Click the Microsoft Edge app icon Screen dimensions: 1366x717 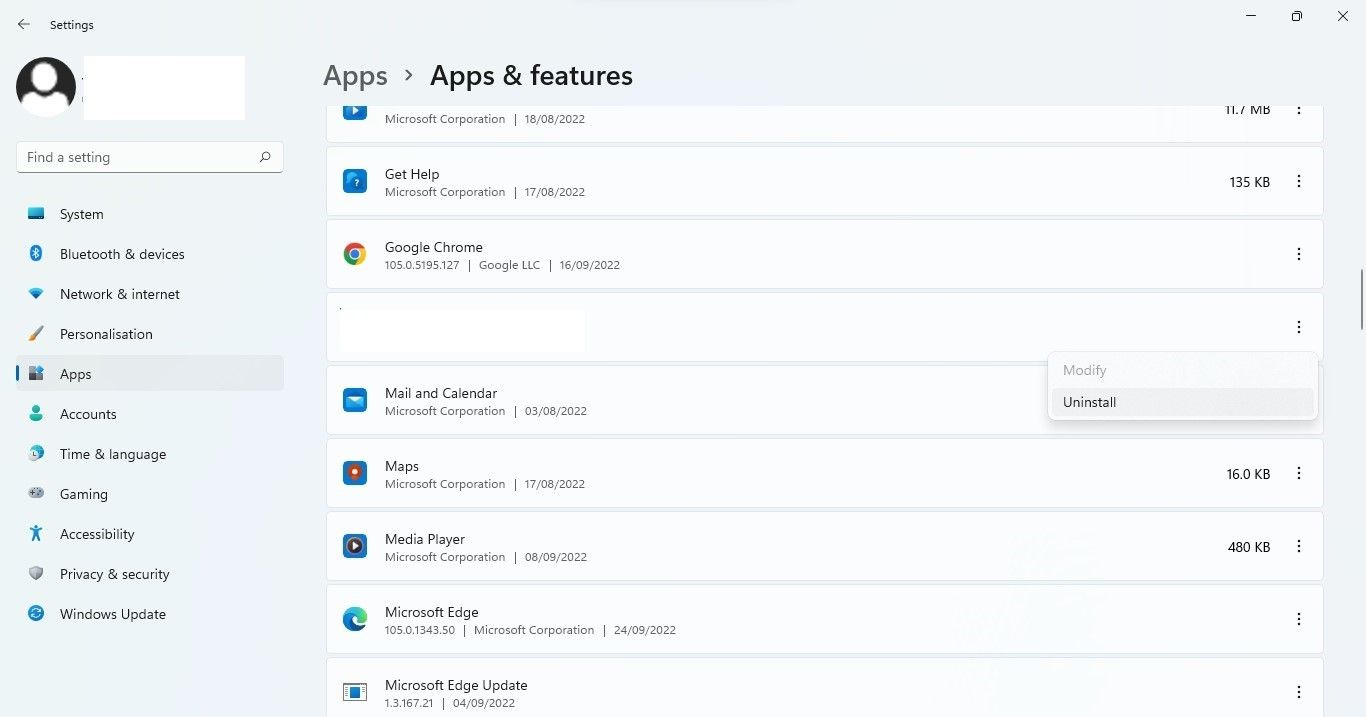point(355,619)
